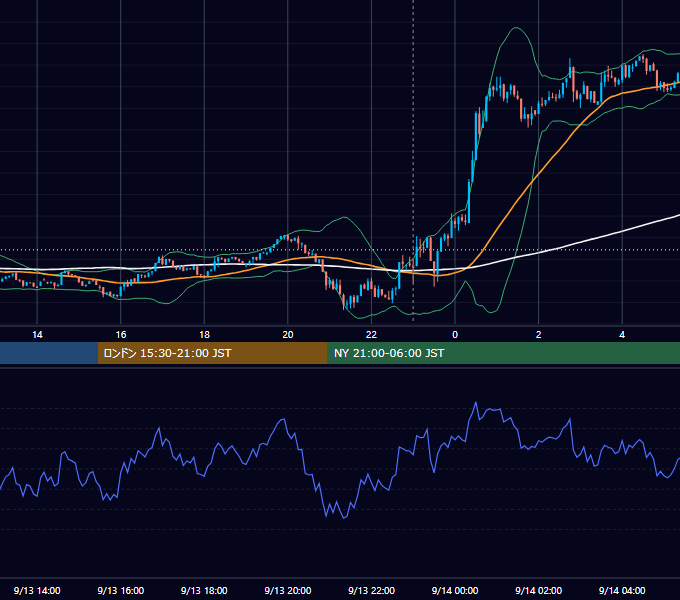Click hour label 2 on price chart axis
Image resolution: width=680 pixels, height=600 pixels.
(x=539, y=335)
